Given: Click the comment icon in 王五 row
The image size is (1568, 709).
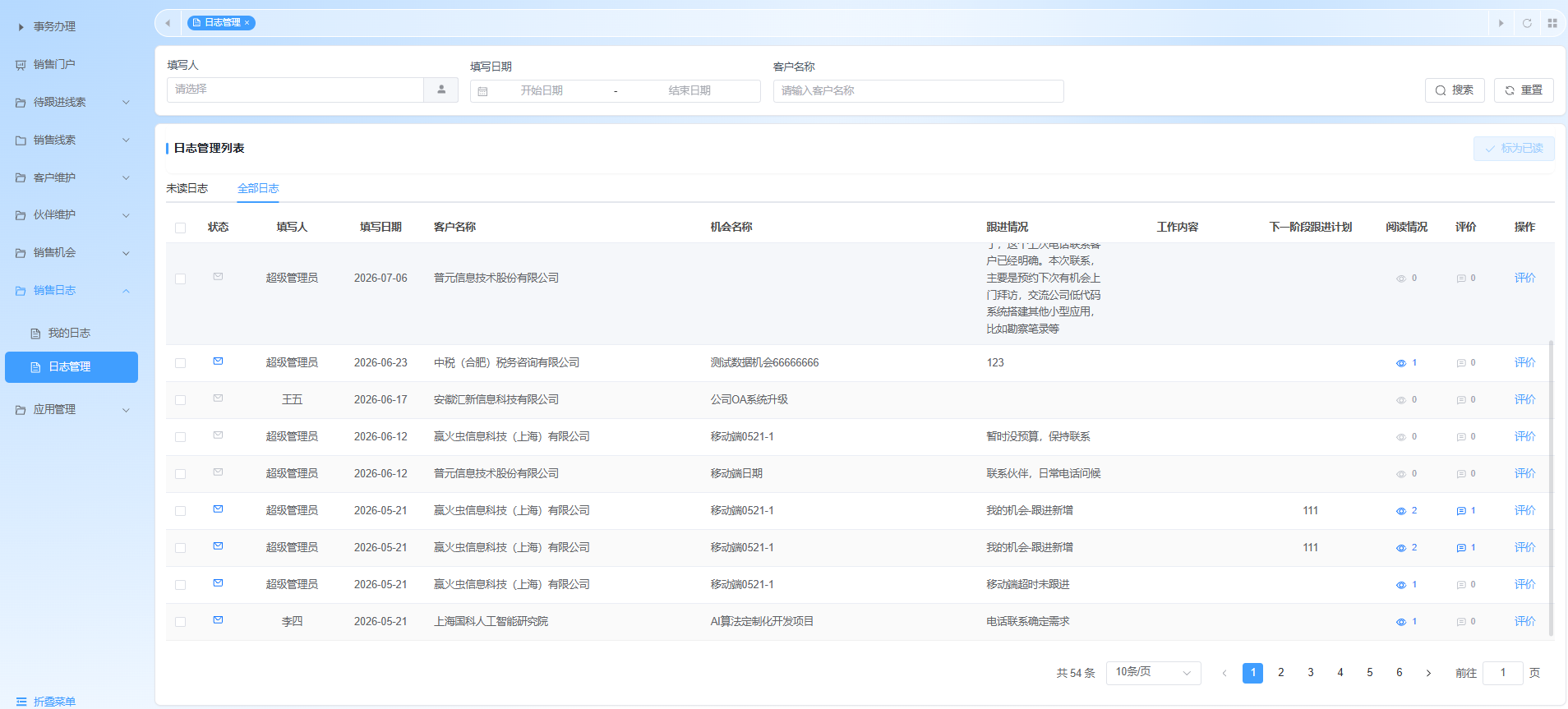Looking at the screenshot, I should click(1461, 400).
